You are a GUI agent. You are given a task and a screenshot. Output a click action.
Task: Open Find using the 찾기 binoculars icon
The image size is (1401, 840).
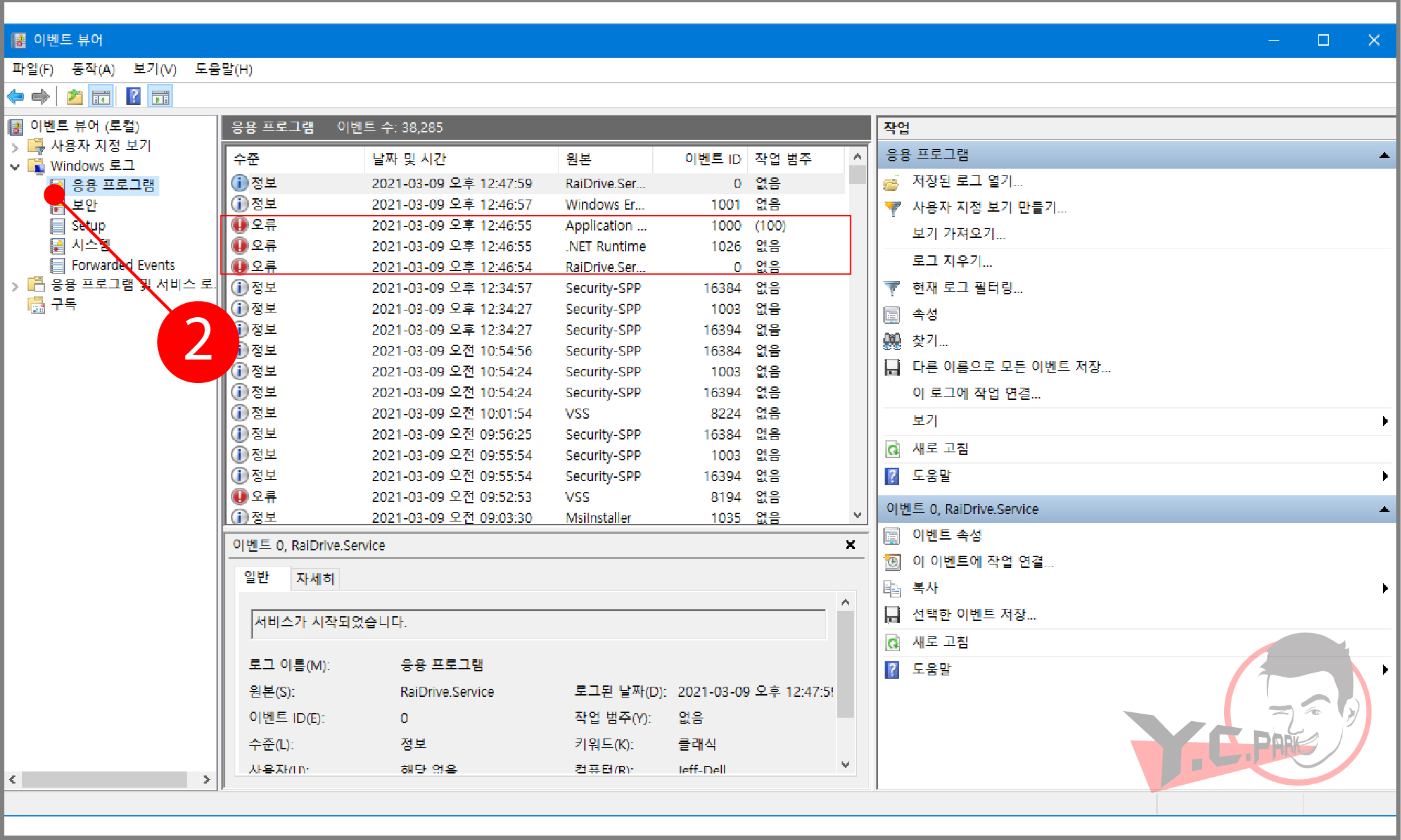[x=892, y=341]
